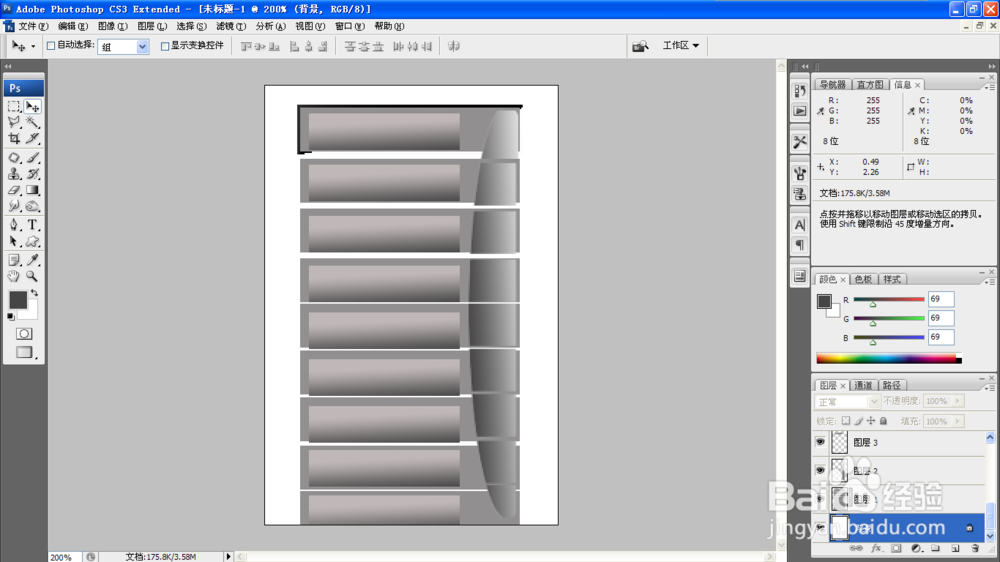Select the Move tool in toolbox

[33, 107]
